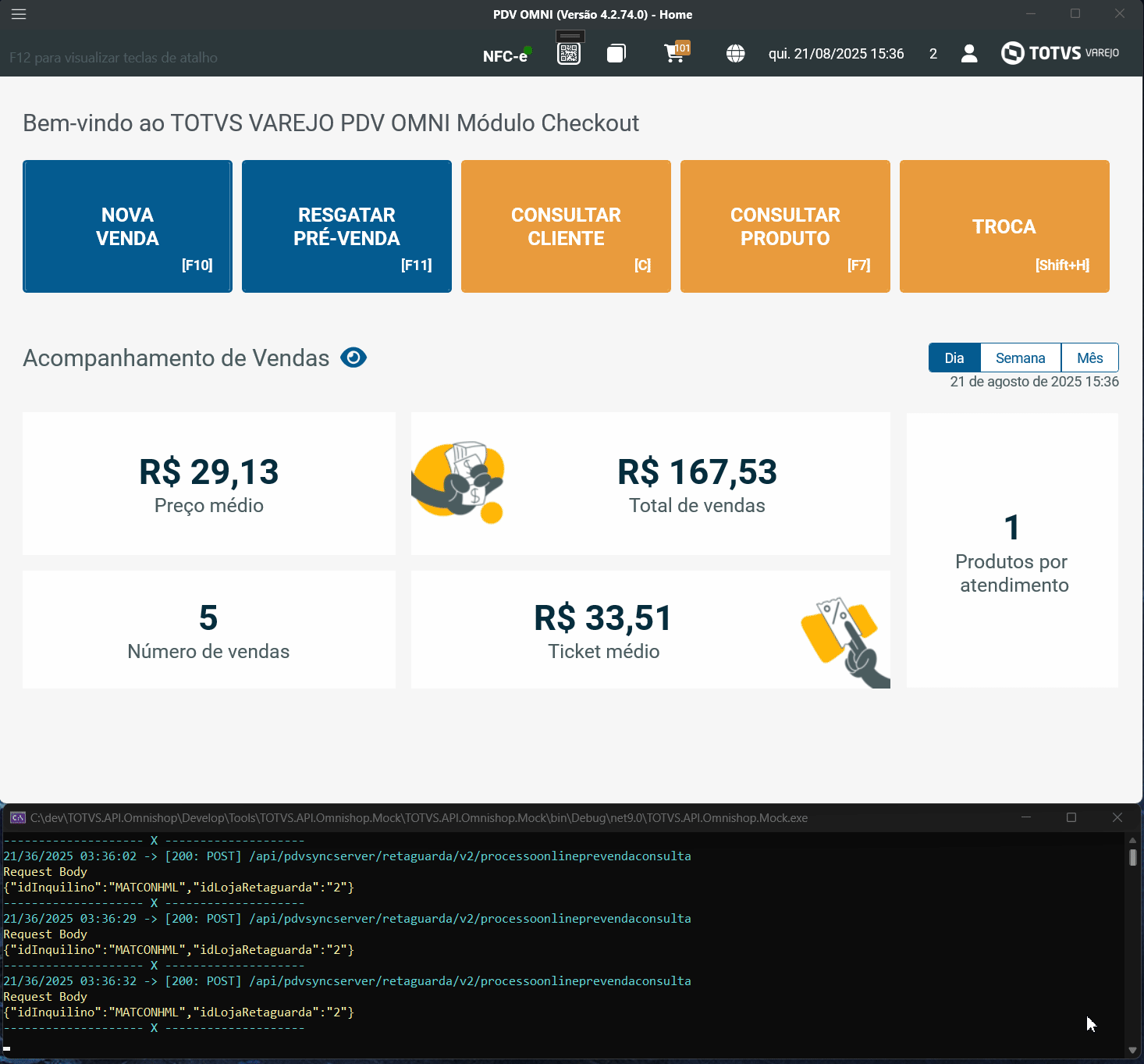Open the QR code scanner icon

coord(569,53)
